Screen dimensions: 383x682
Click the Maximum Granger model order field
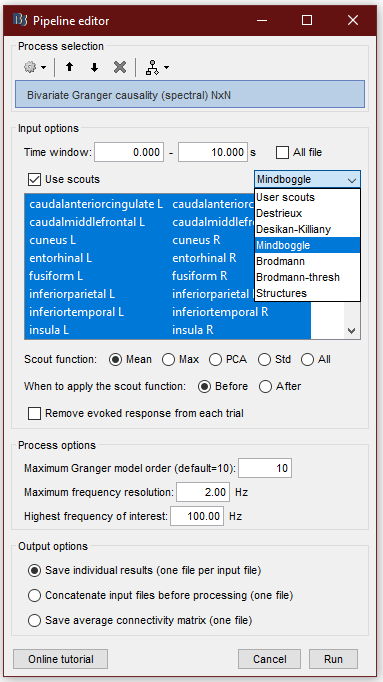(x=265, y=468)
